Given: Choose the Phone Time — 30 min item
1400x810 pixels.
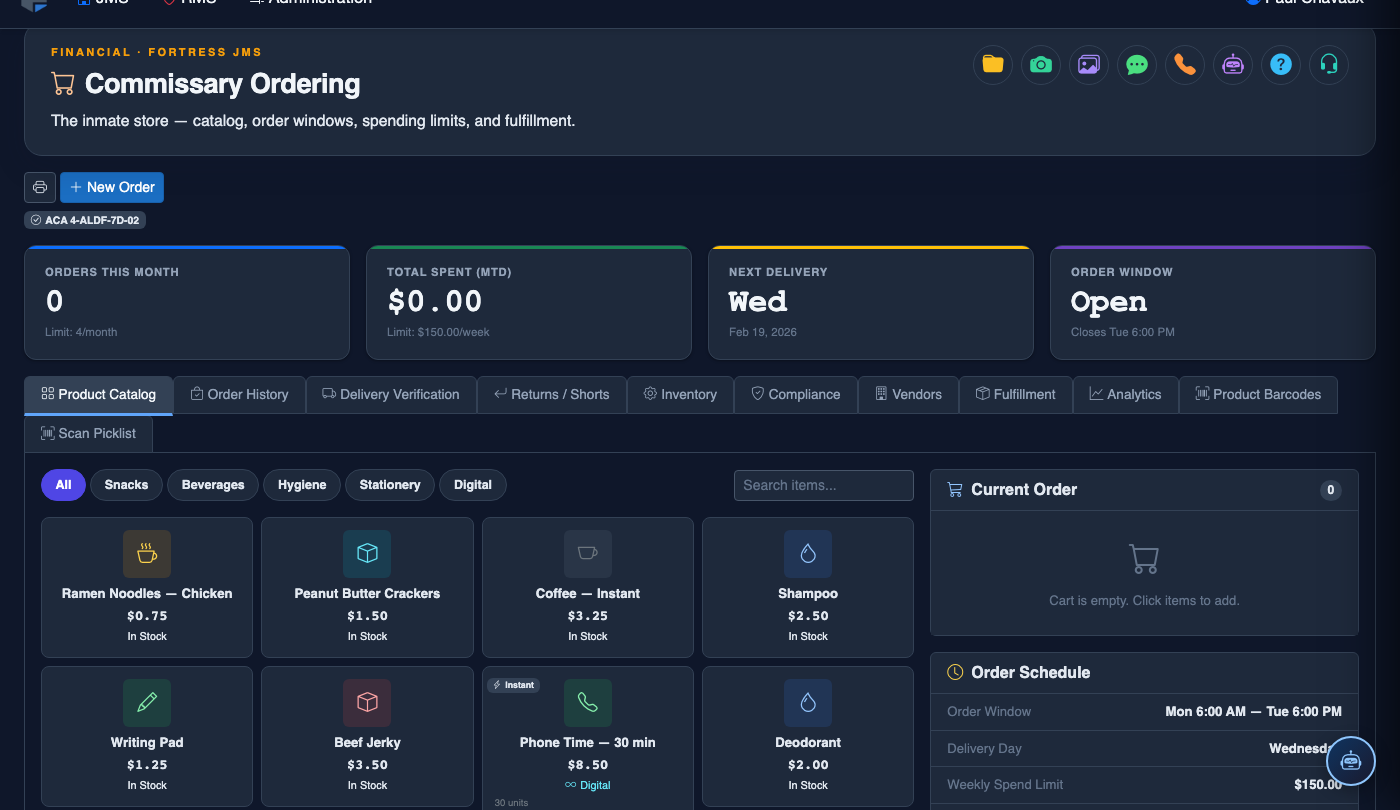Looking at the screenshot, I should [588, 738].
